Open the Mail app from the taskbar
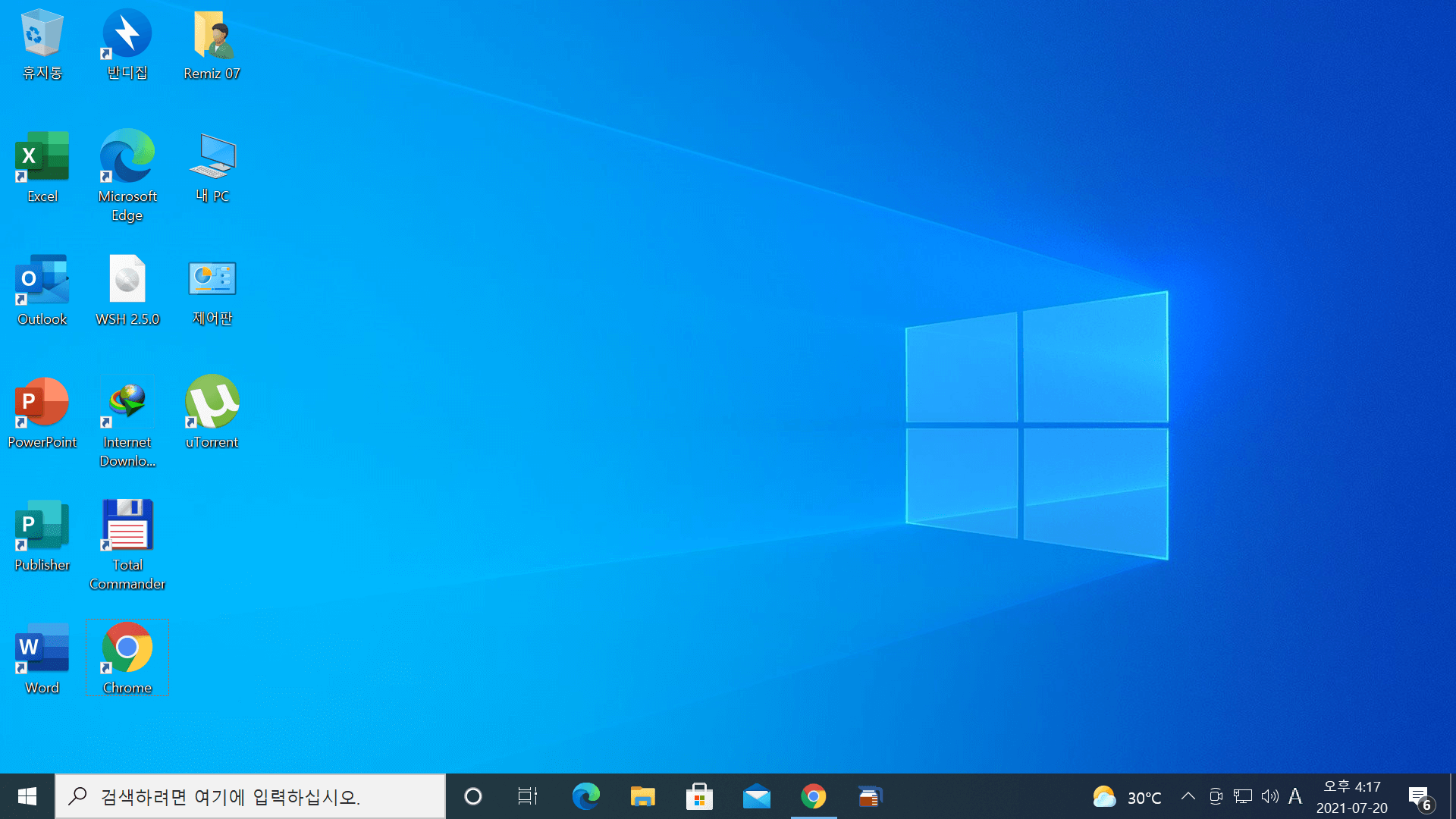Viewport: 1456px width, 819px height. coord(756,796)
